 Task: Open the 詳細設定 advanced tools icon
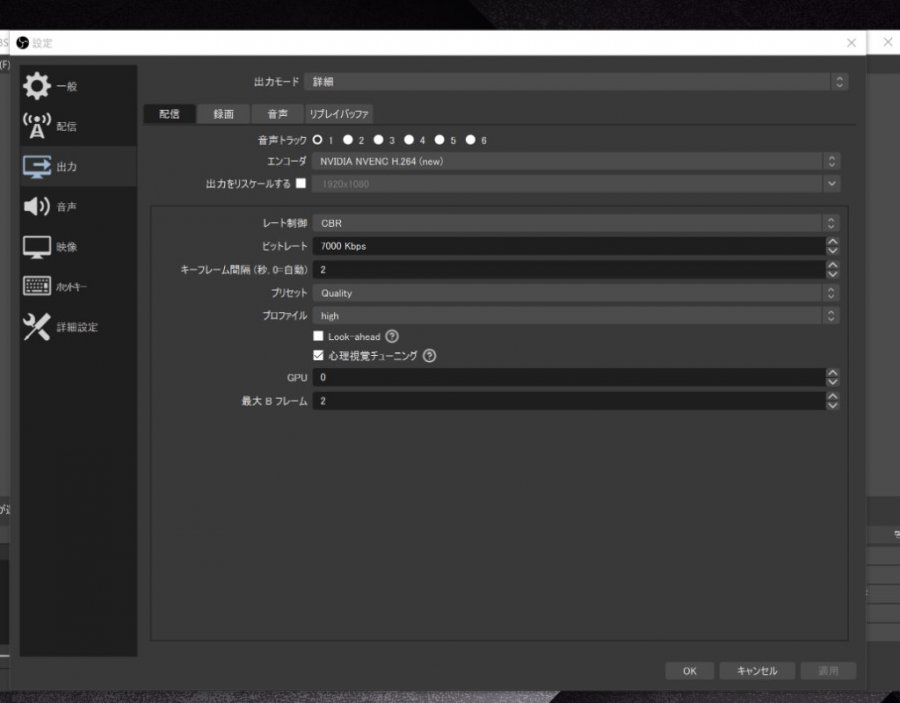(37, 327)
